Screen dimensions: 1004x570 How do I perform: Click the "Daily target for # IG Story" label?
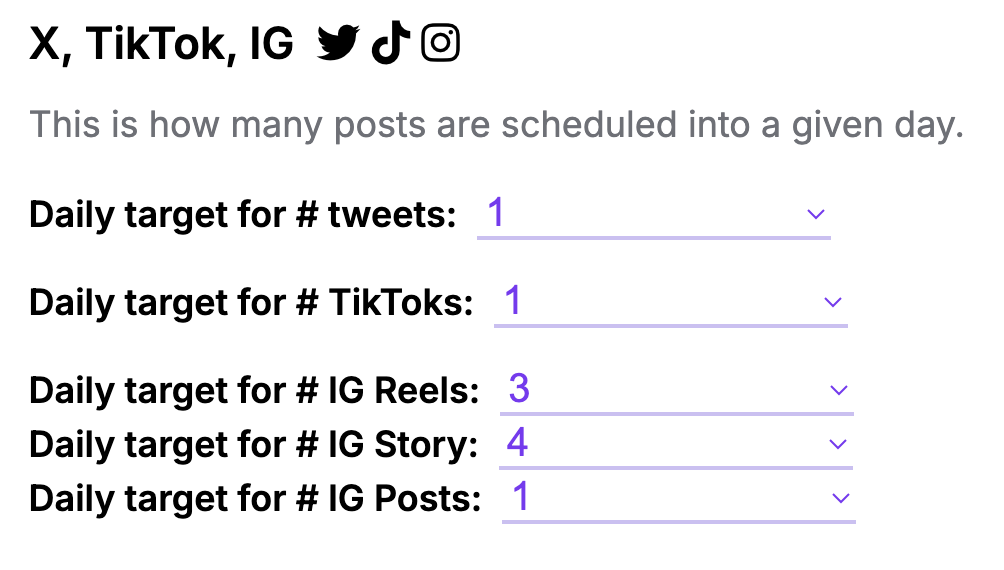click(x=254, y=443)
